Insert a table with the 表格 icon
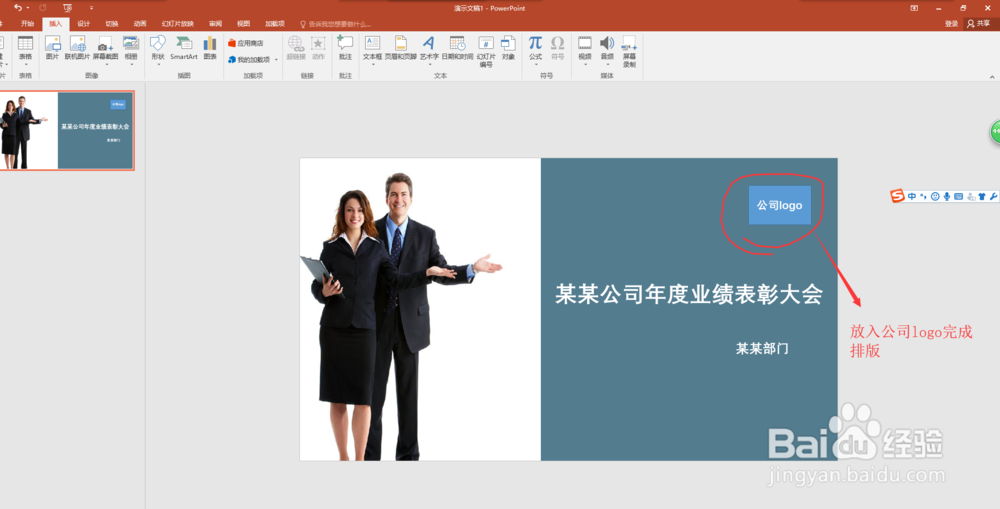The height and width of the screenshot is (509, 1000). 25,48
